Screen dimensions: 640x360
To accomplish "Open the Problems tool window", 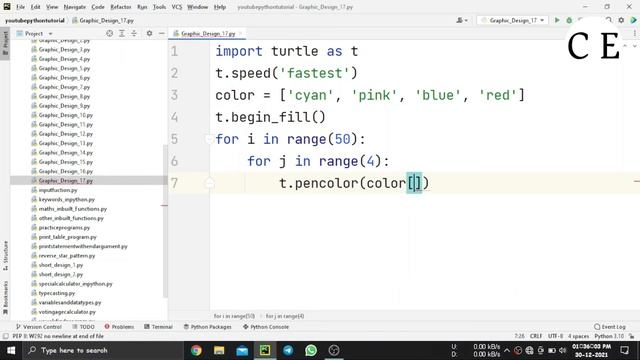I will (119, 327).
